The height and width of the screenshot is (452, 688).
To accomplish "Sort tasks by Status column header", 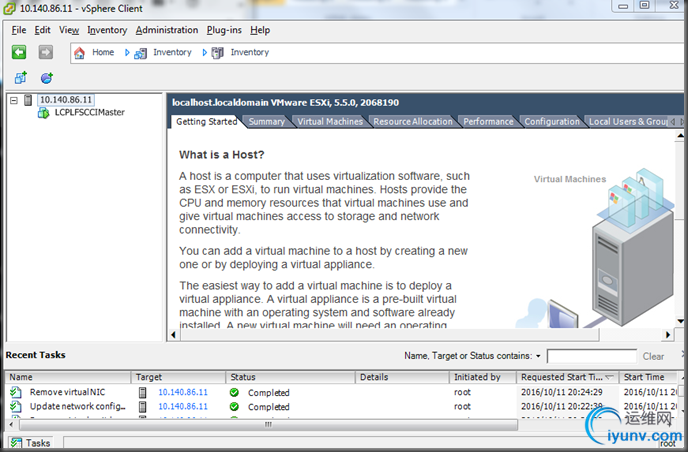I will (x=290, y=377).
